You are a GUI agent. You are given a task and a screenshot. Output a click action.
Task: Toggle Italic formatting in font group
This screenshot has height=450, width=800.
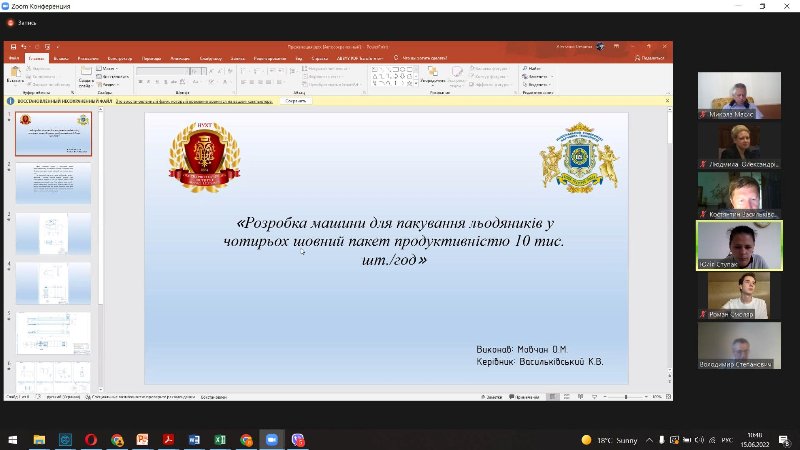point(148,82)
